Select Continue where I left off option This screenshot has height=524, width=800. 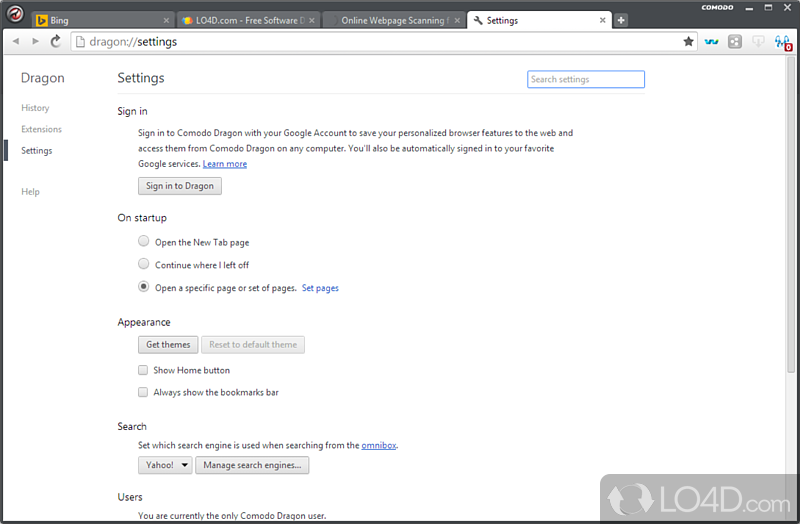[x=143, y=264]
